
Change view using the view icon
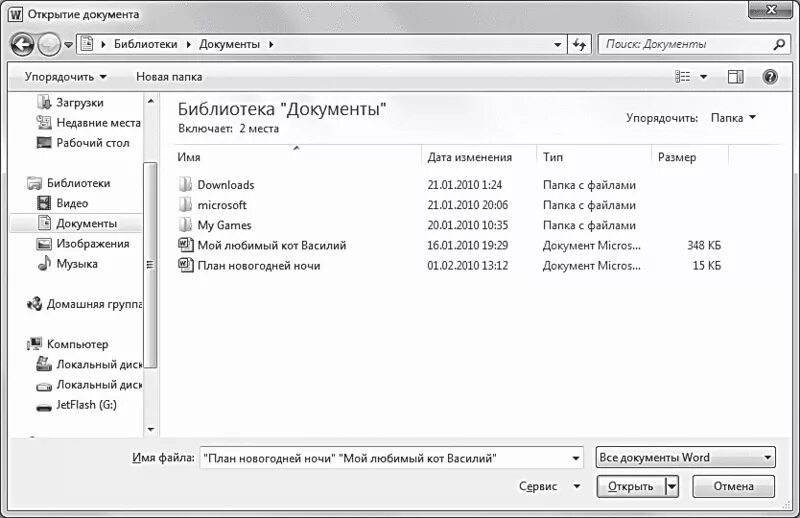[682, 77]
